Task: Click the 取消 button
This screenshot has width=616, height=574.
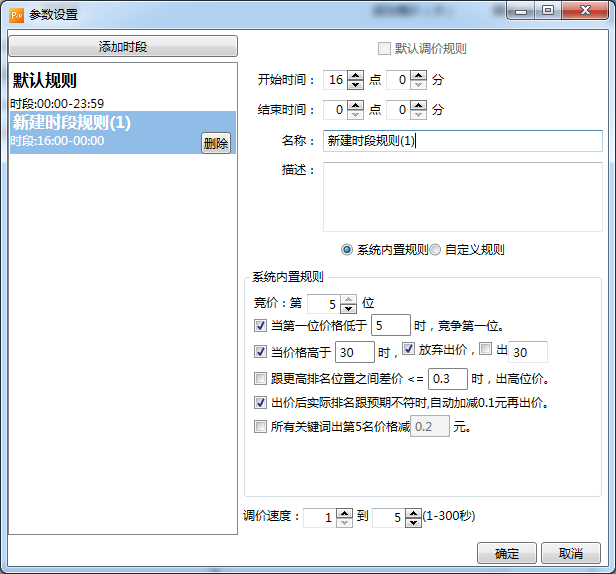Action: (x=571, y=553)
